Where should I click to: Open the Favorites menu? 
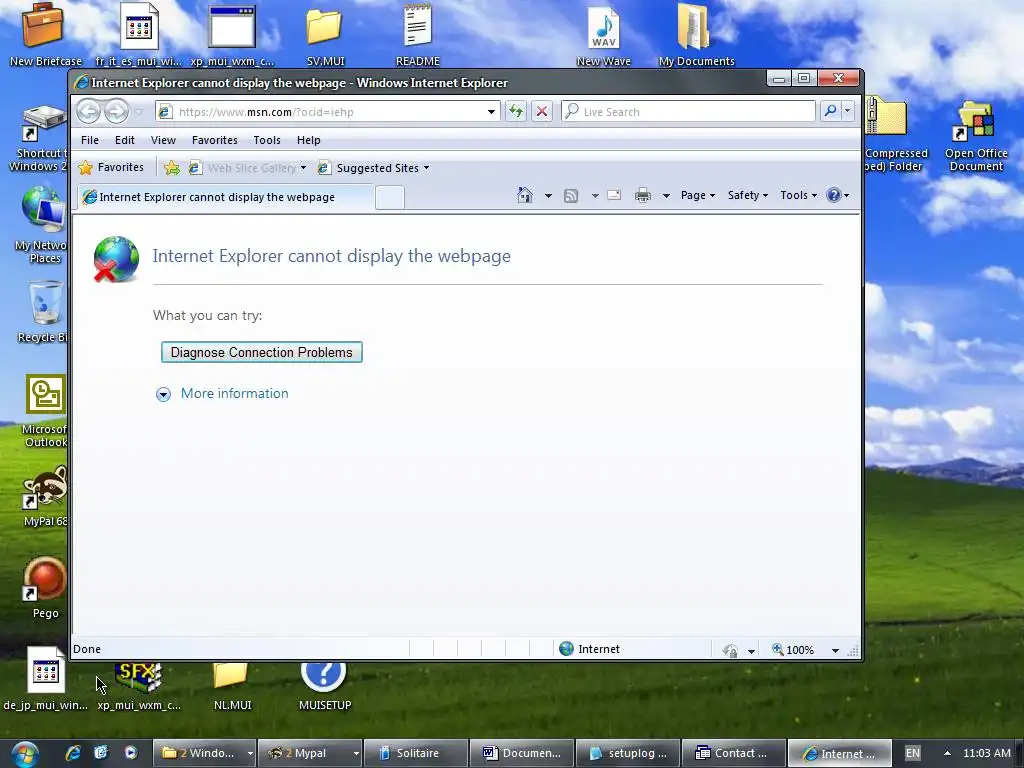coord(214,140)
